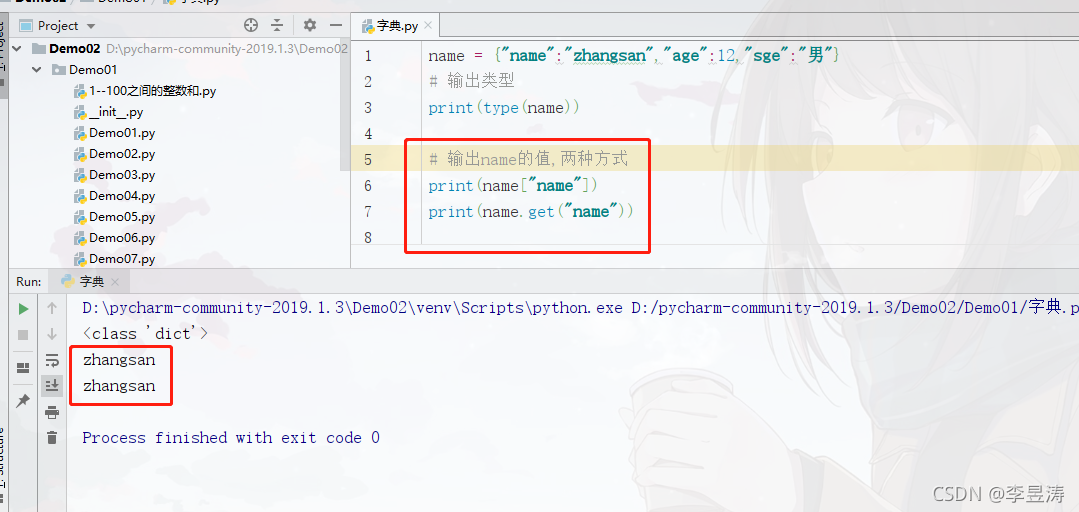Viewport: 1079px width, 512px height.
Task: Rerun the script with green play icon
Action: (23, 309)
